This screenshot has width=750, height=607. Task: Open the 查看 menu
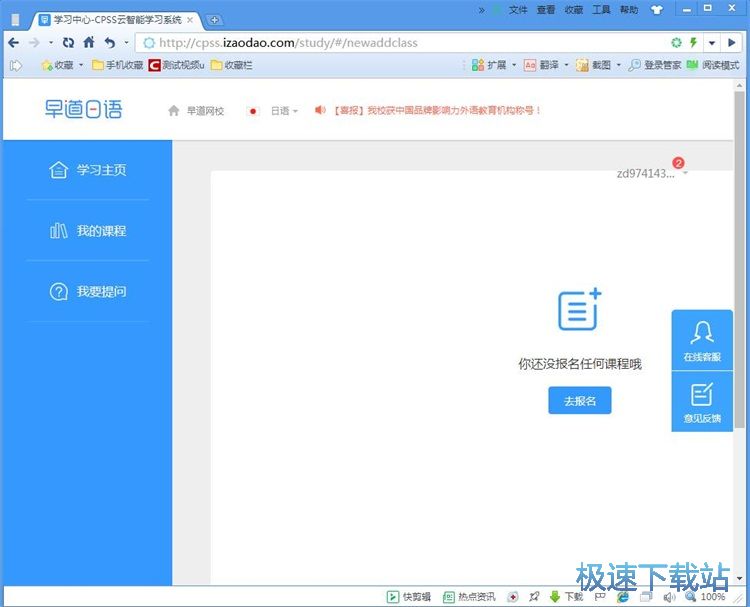[x=546, y=10]
